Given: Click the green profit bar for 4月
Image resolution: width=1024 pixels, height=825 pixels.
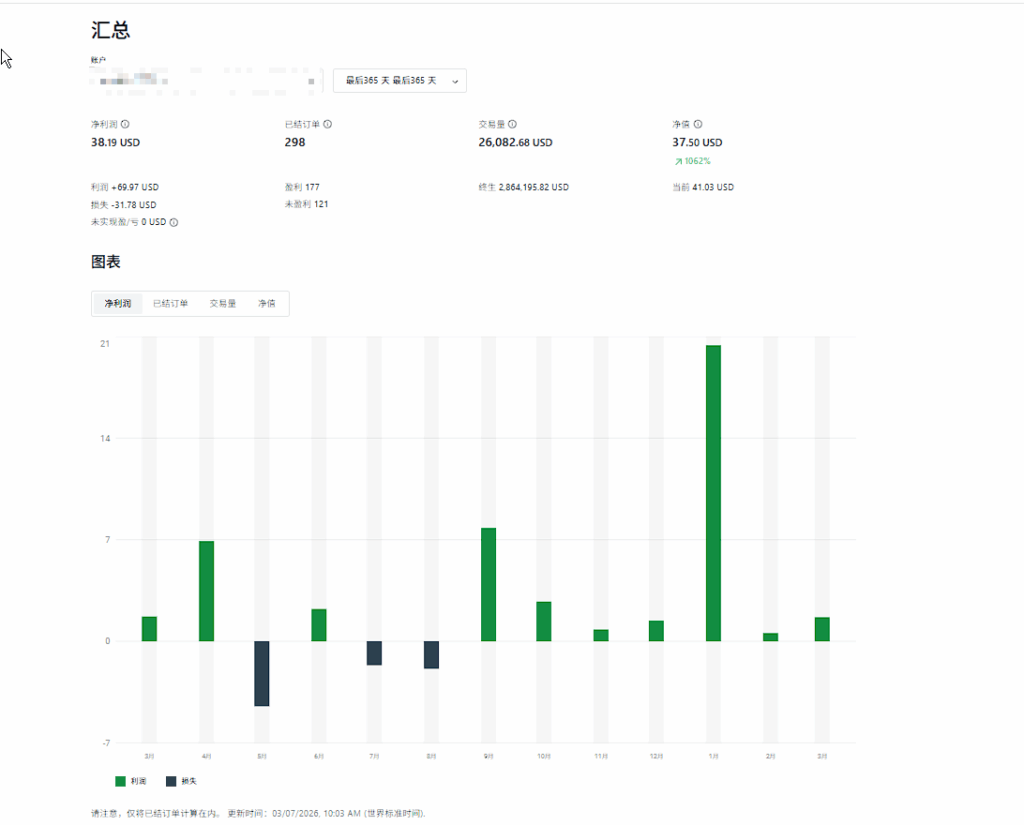Looking at the screenshot, I should [206, 590].
